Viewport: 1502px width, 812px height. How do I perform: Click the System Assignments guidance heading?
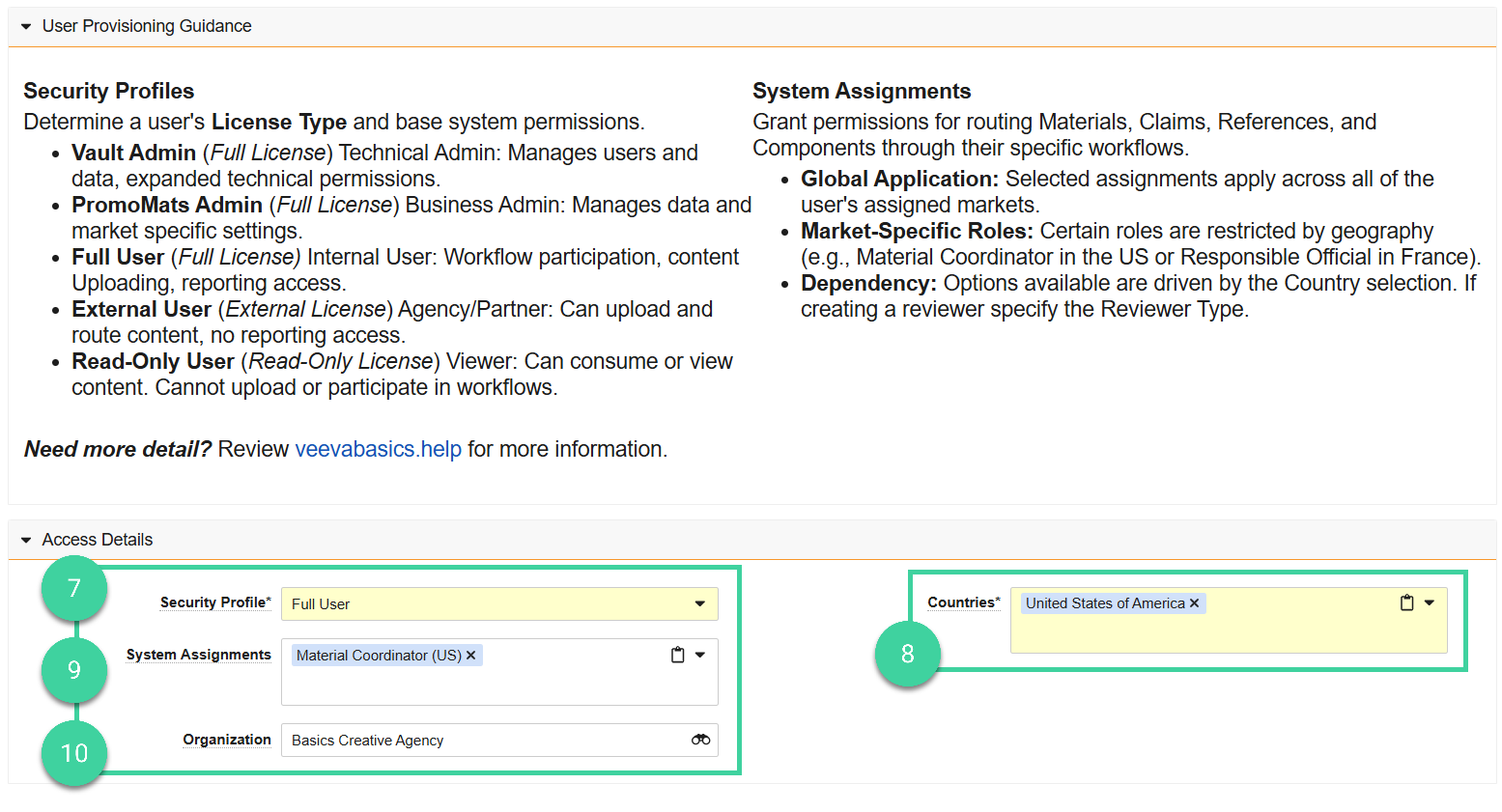coord(862,91)
